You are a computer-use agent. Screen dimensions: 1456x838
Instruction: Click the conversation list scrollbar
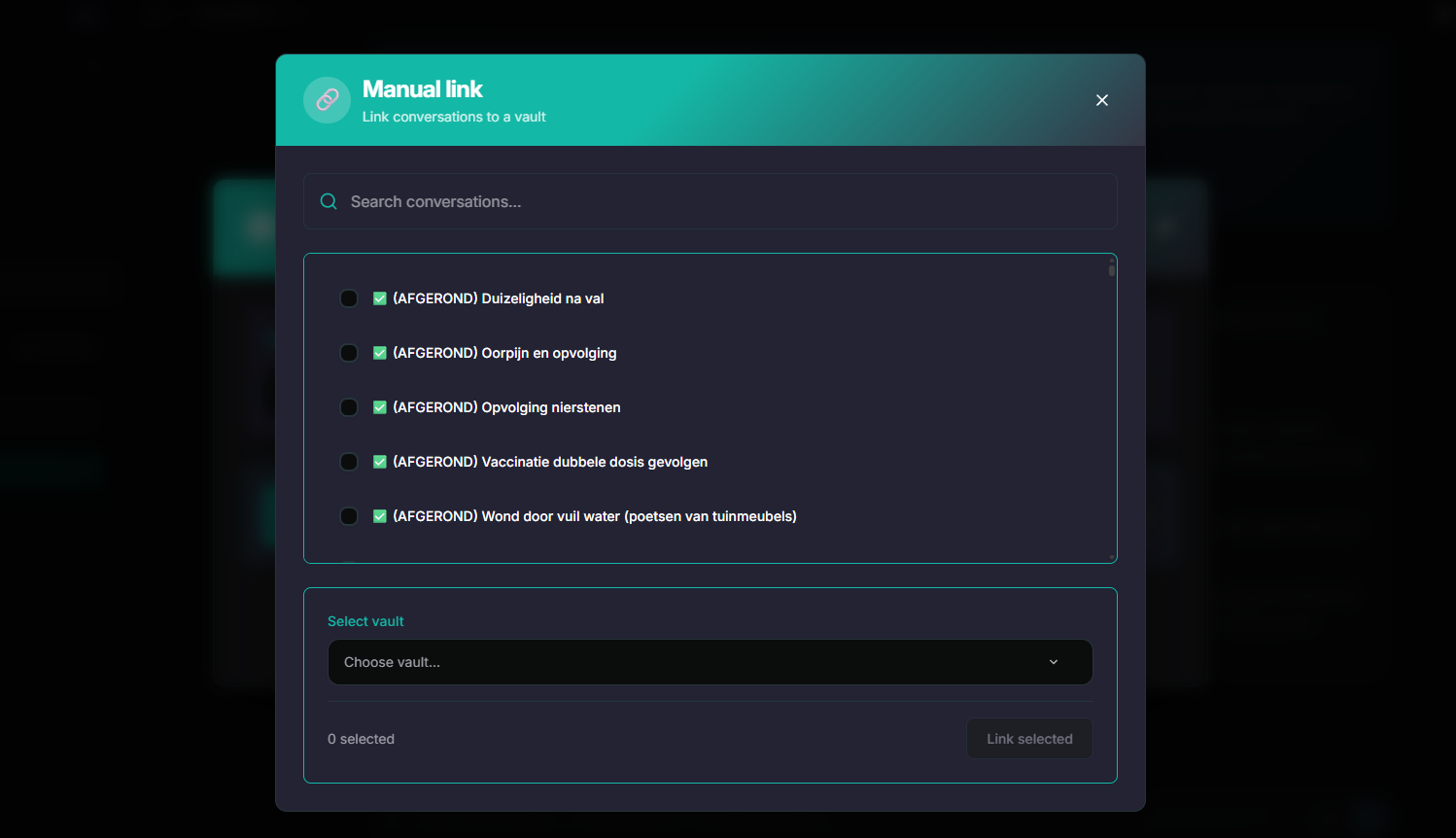point(1110,270)
